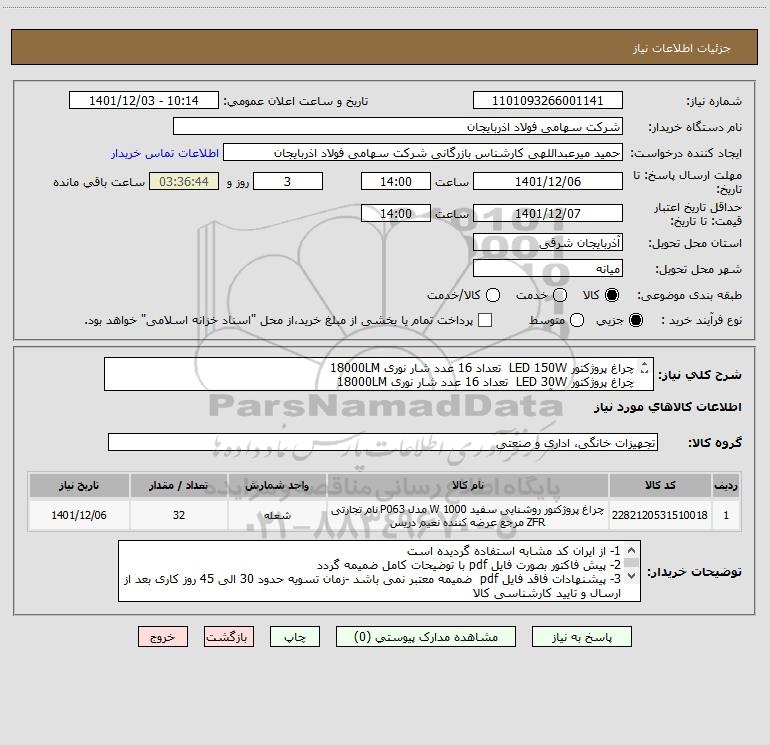Click the گروه کالا field

coord(383,442)
